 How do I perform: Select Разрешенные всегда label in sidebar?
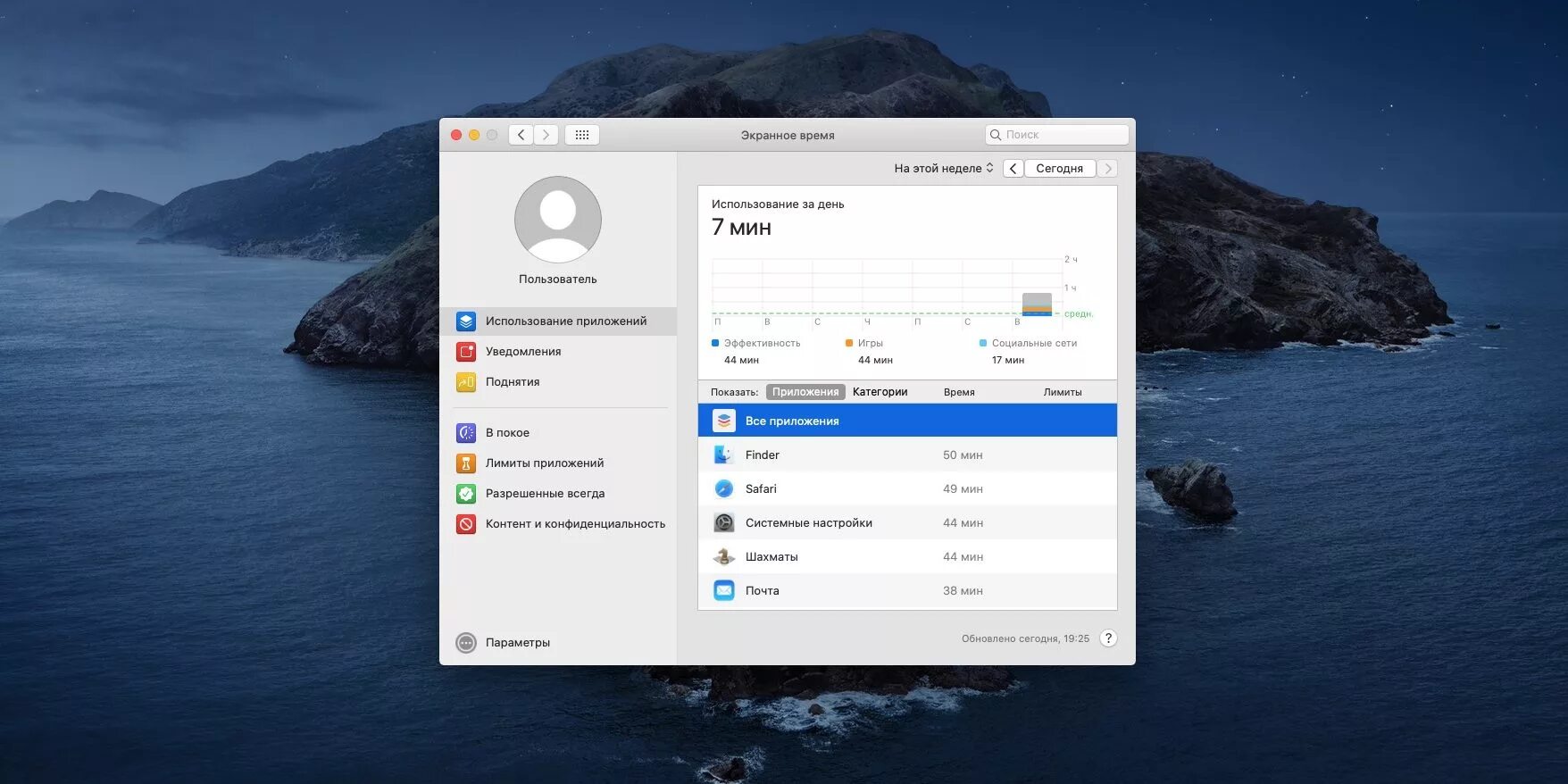tap(545, 494)
